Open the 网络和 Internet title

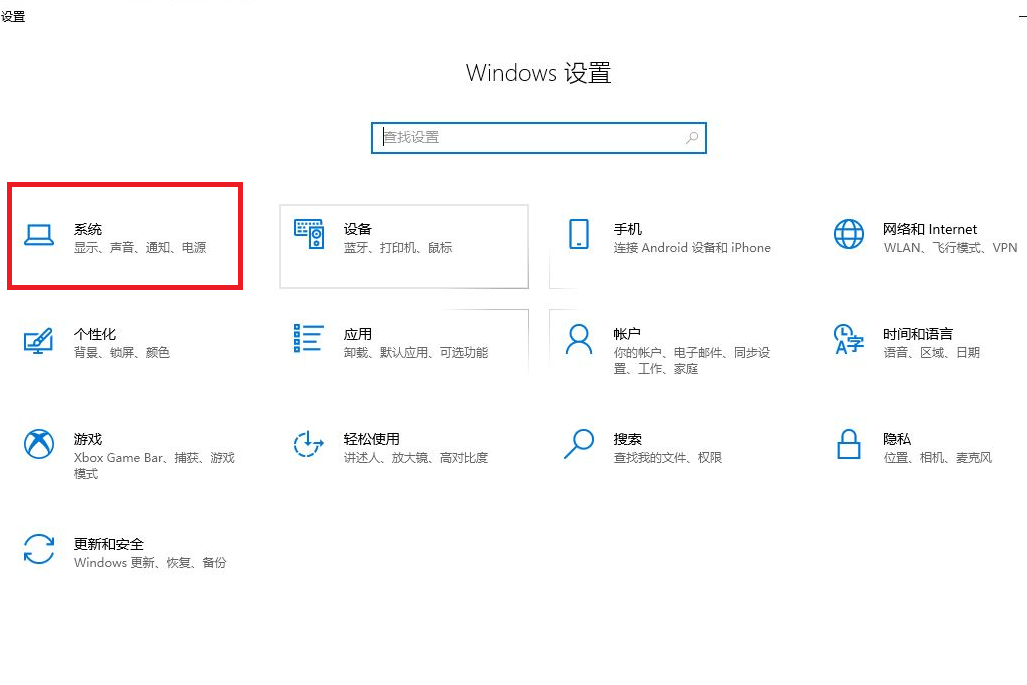coord(930,229)
